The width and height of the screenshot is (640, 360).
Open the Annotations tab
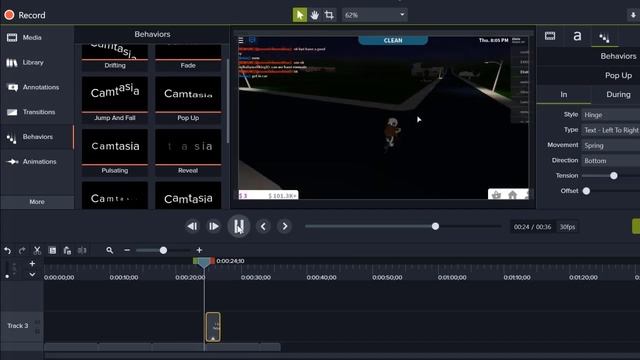coord(37,87)
